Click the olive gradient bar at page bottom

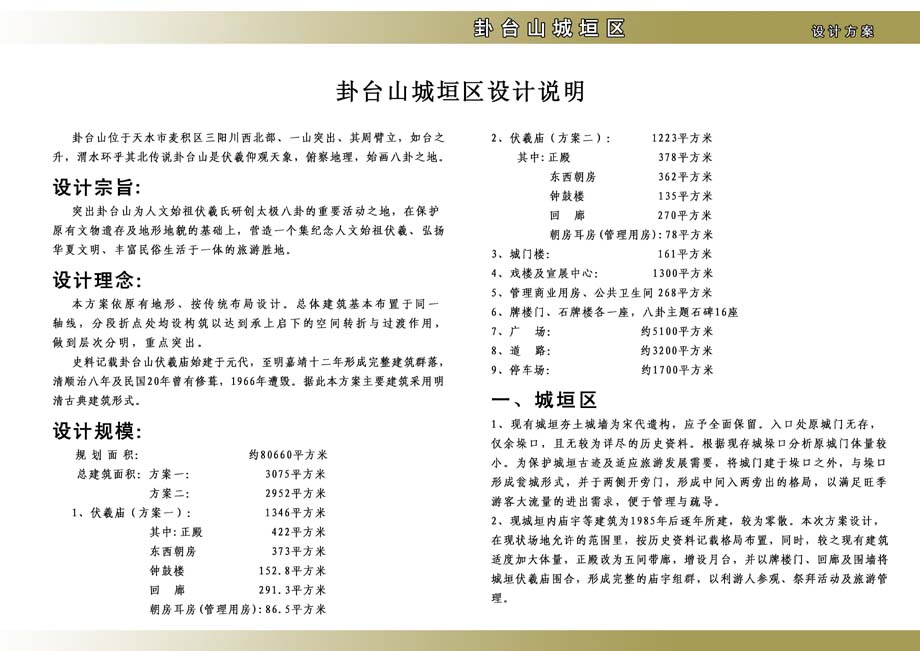click(x=460, y=638)
